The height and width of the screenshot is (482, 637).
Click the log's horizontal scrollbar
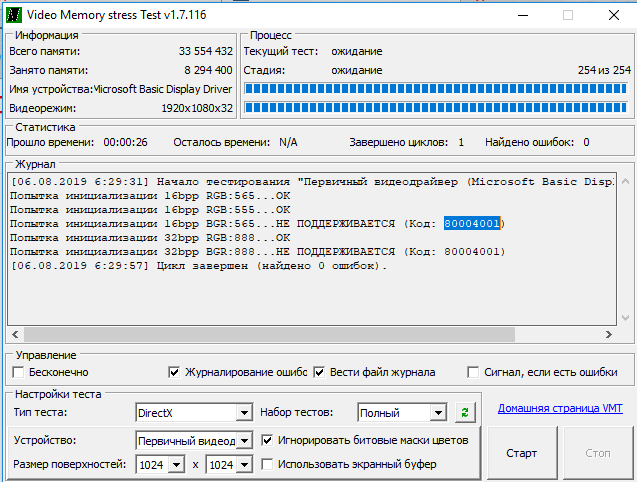pos(310,334)
